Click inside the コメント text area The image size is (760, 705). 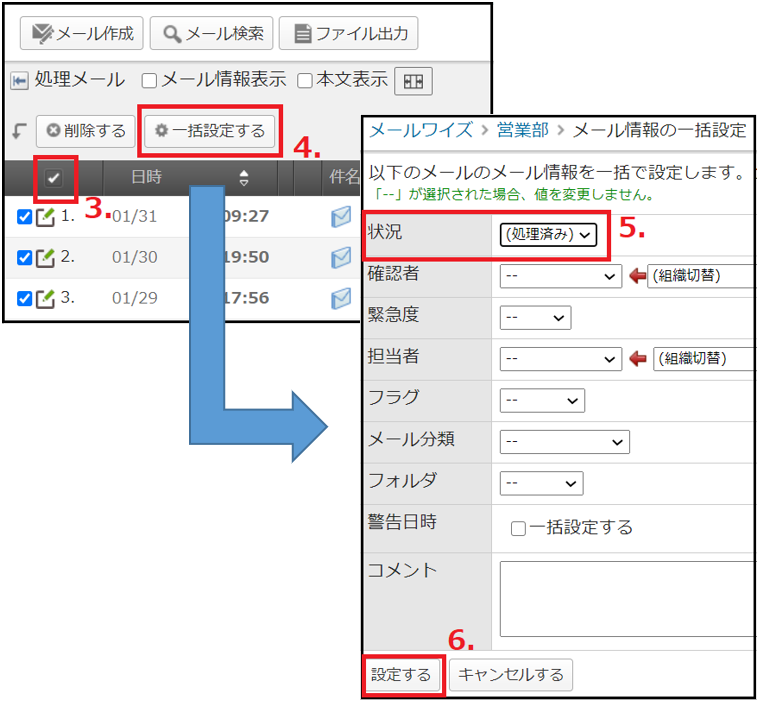[625, 598]
